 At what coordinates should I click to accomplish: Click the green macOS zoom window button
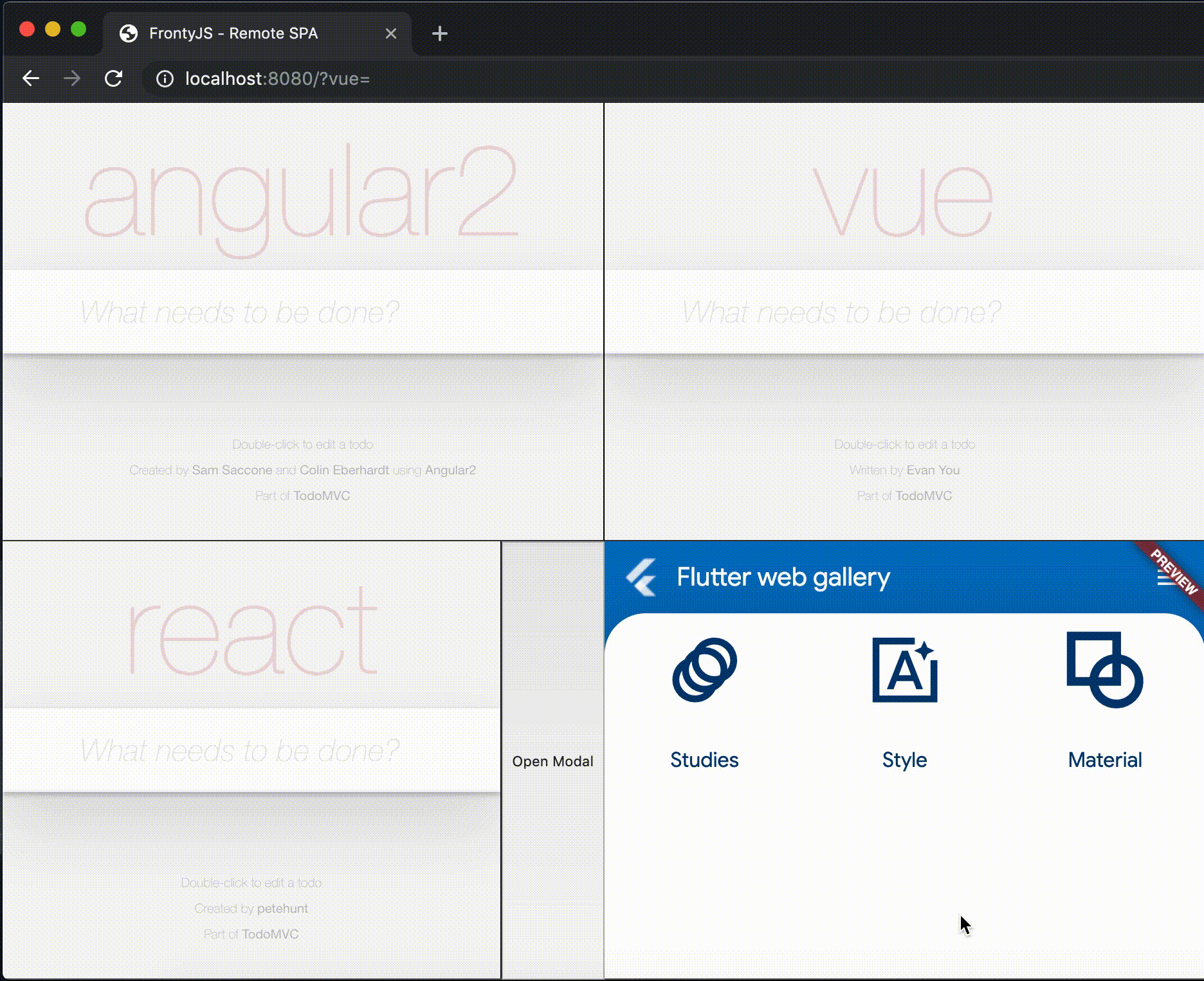click(x=78, y=29)
